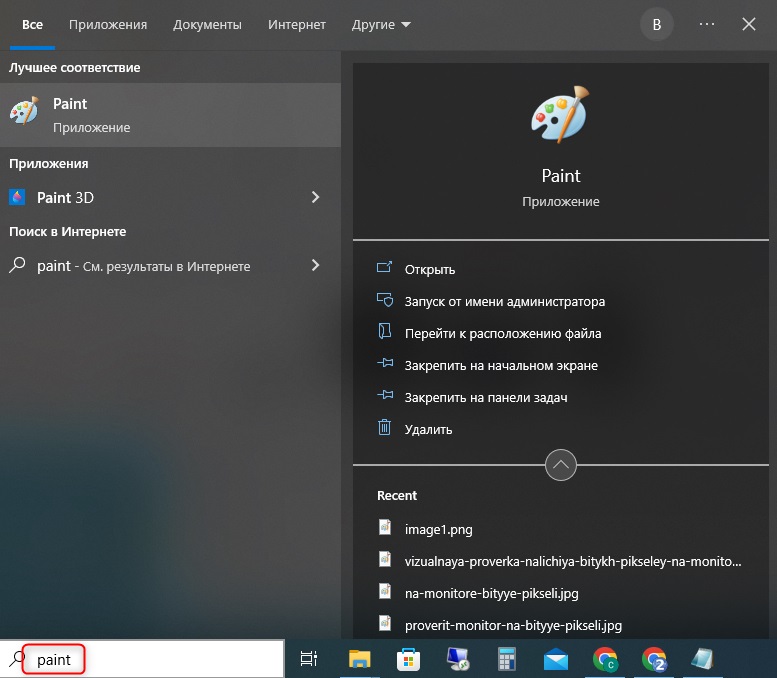Viewport: 777px width, 678px height.
Task: Switch to the Интернет tab
Action: click(297, 24)
